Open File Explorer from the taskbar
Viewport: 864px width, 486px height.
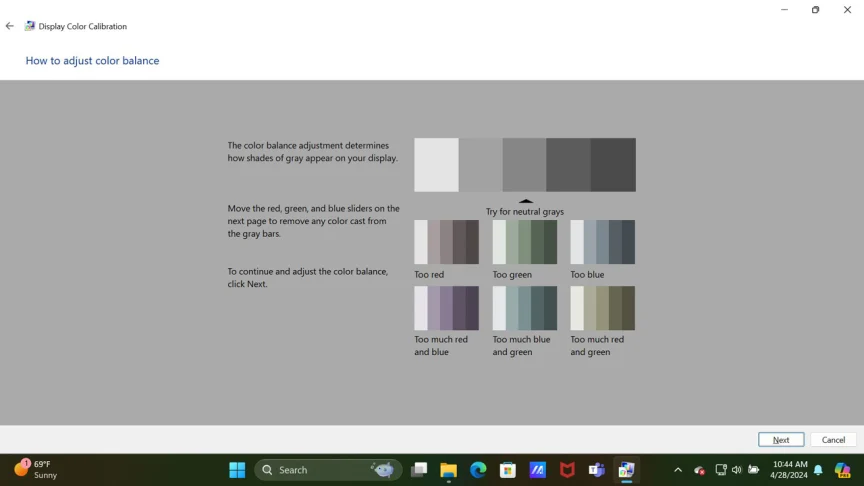(x=449, y=470)
